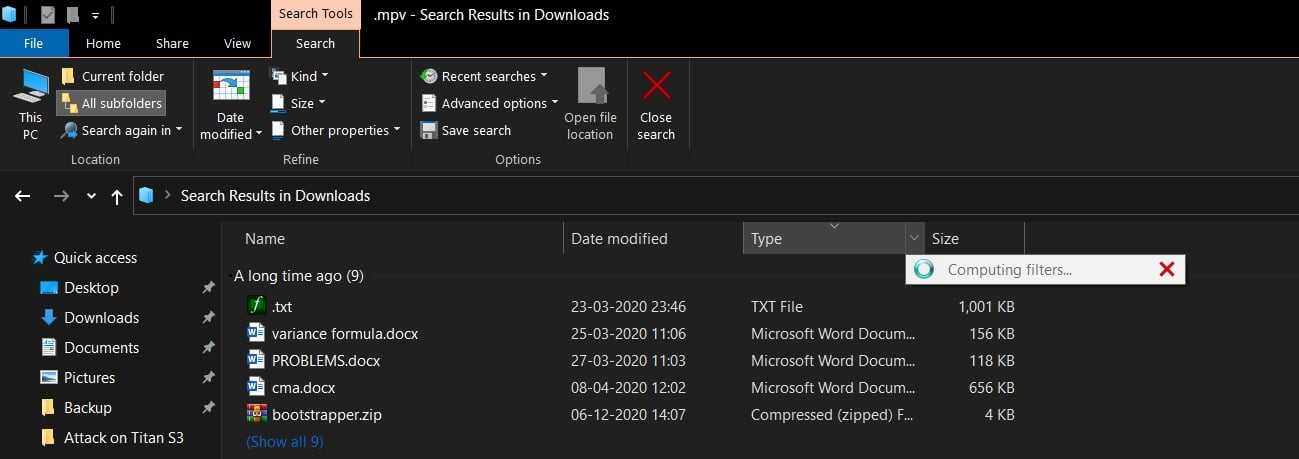The height and width of the screenshot is (459, 1299).
Task: Open Backup folder in Quick access
Action: pyautogui.click(x=88, y=408)
